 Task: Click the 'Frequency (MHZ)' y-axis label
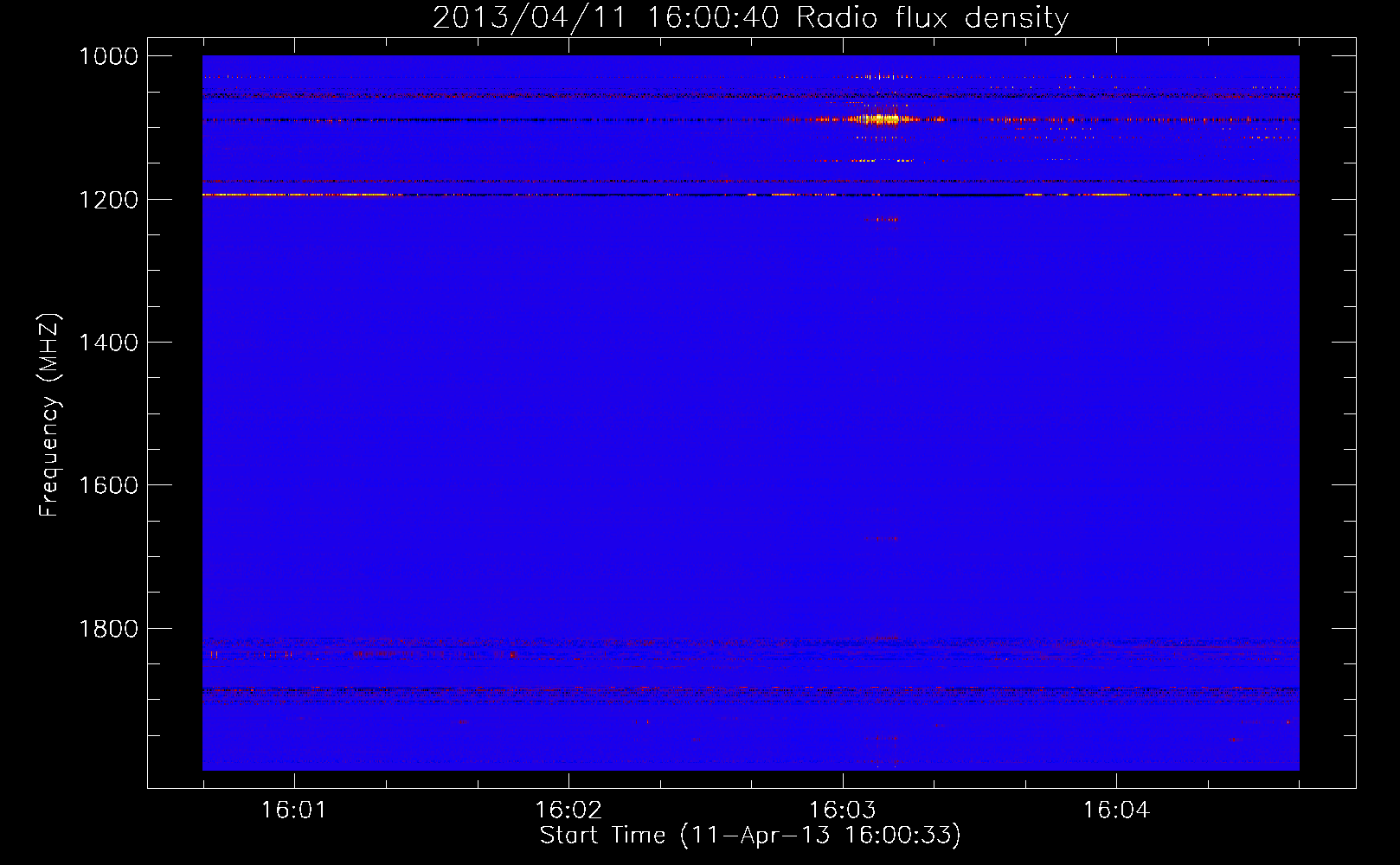click(49, 415)
